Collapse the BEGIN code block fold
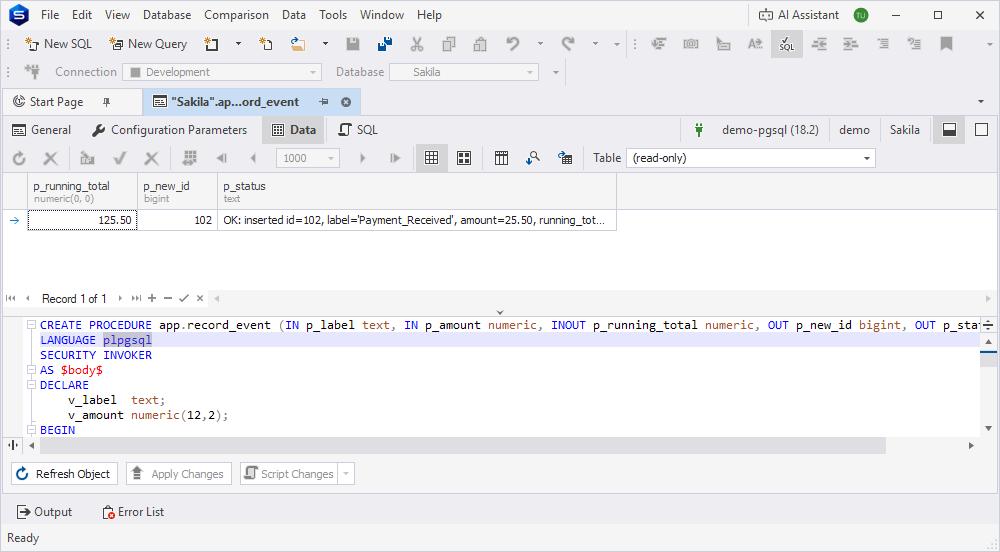This screenshot has height=552, width=1000. click(x=31, y=430)
